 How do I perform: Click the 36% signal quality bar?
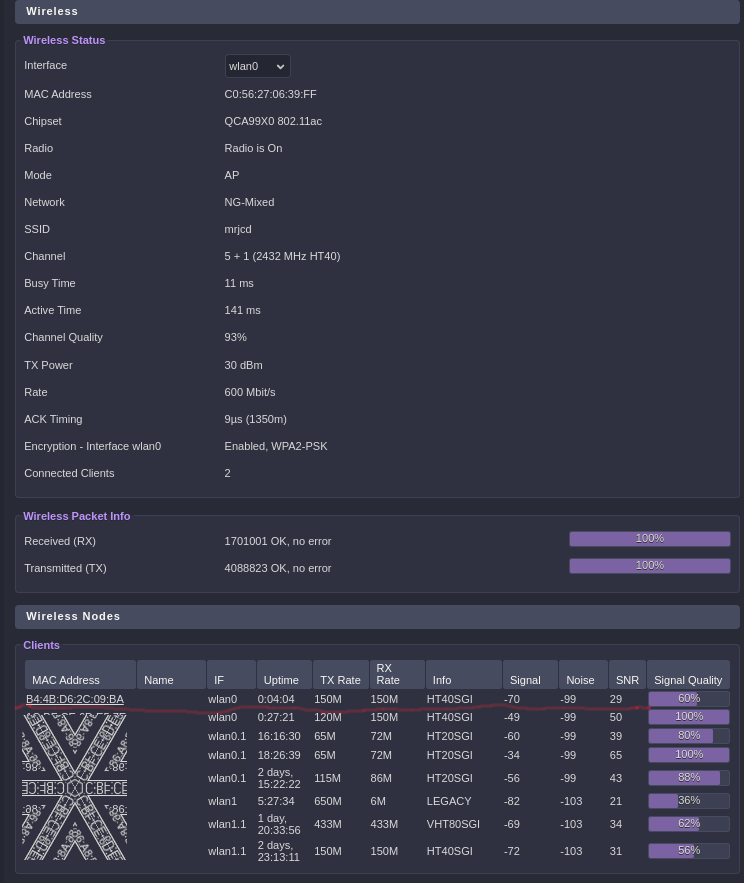(x=689, y=801)
